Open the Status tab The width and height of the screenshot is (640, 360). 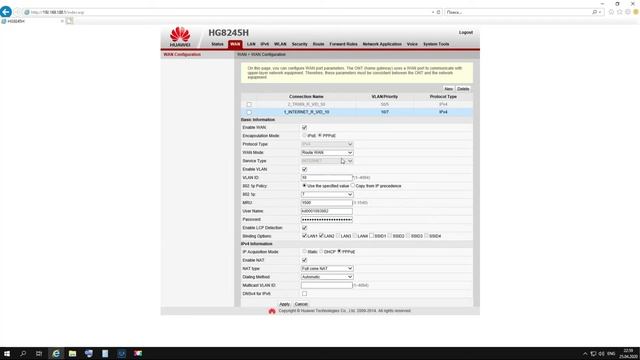tap(217, 44)
